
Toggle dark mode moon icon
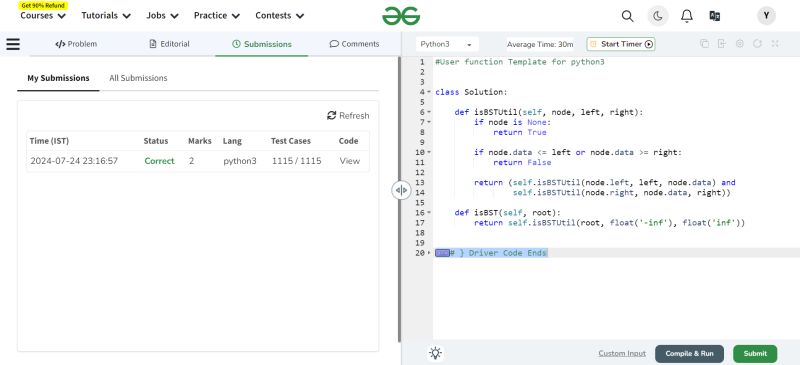(658, 16)
